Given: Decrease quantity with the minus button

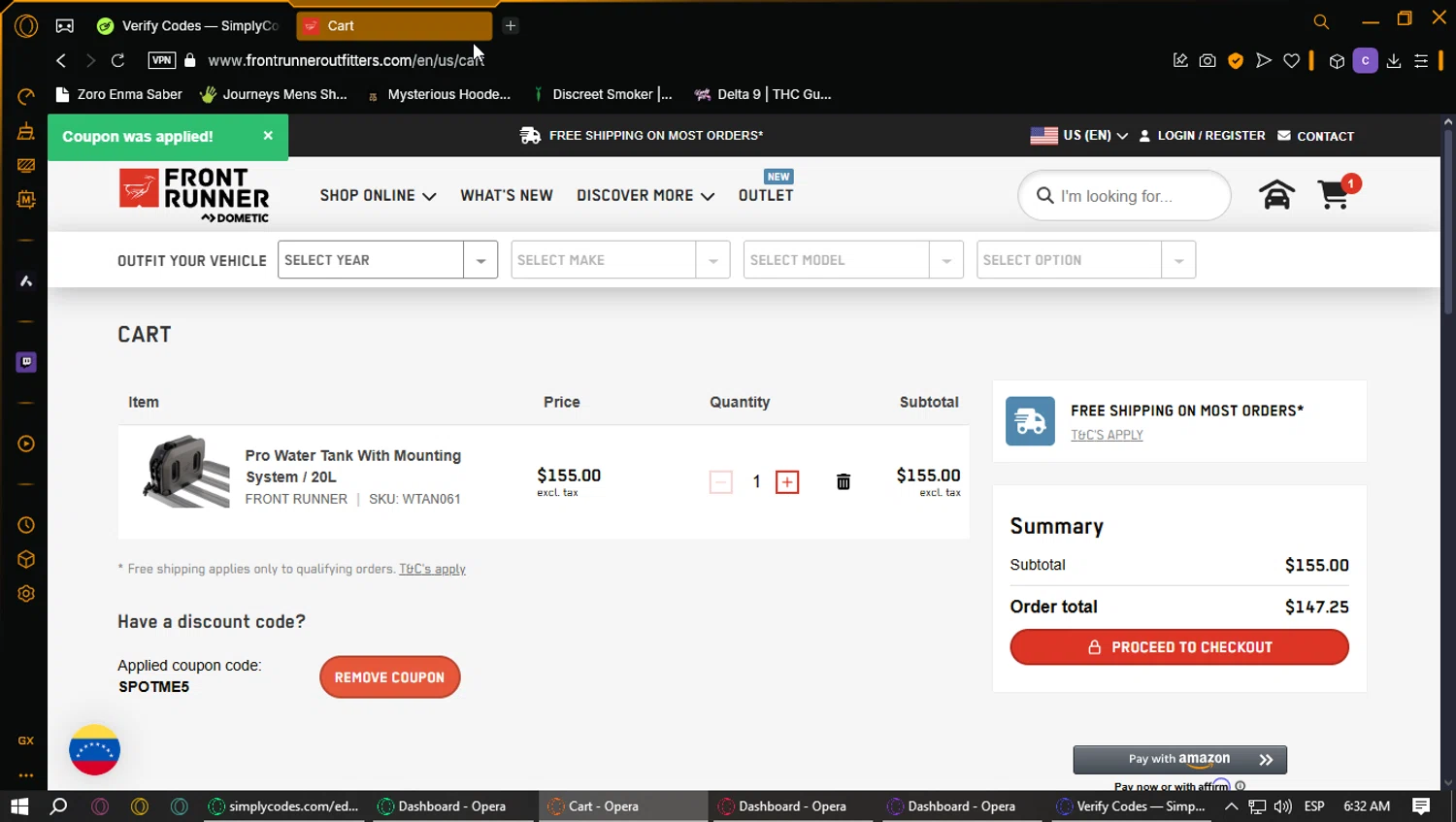Looking at the screenshot, I should [721, 481].
